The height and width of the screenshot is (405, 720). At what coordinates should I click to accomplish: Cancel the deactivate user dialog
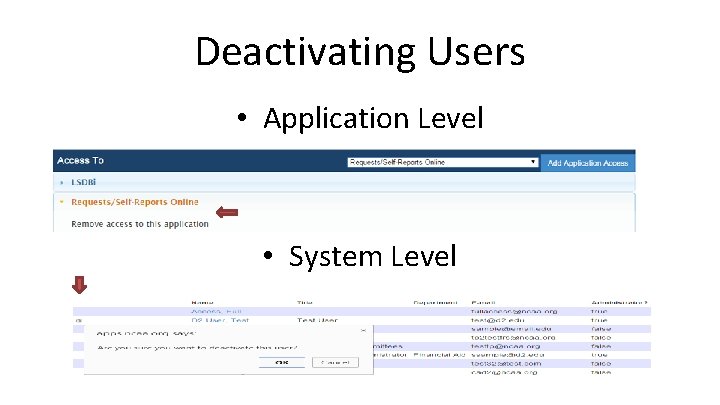335,362
